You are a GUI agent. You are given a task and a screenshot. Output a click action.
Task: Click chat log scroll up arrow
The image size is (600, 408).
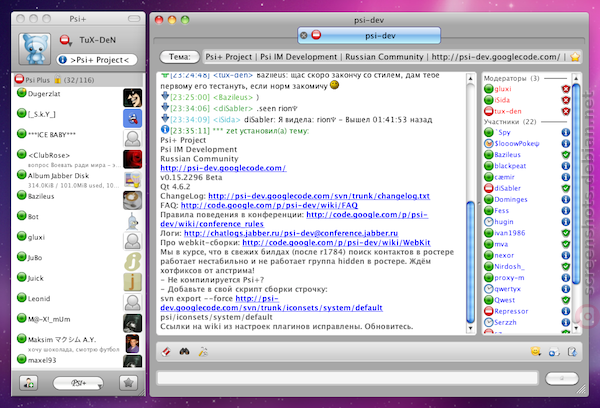pos(471,78)
